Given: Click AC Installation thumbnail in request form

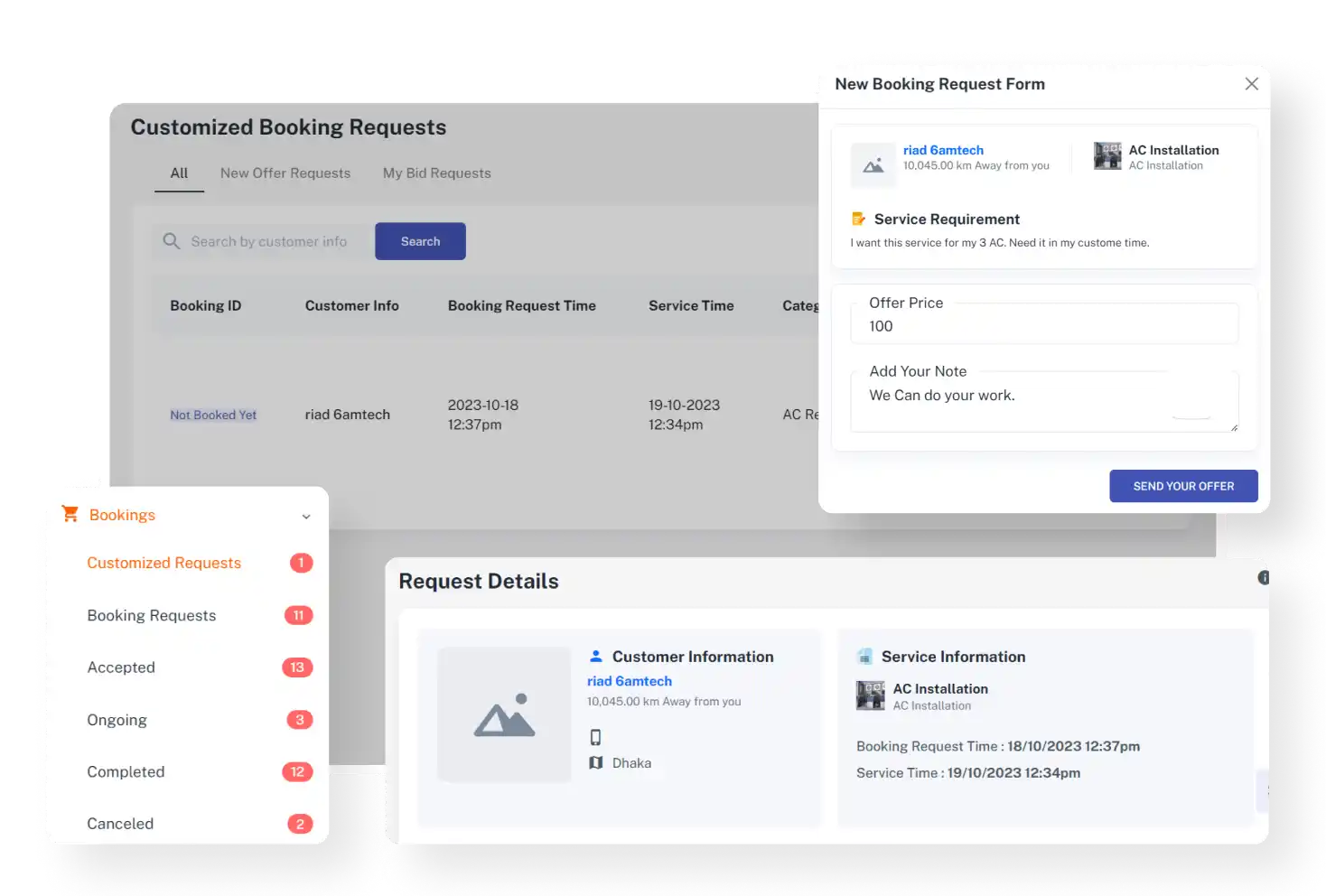Looking at the screenshot, I should (x=1107, y=156).
